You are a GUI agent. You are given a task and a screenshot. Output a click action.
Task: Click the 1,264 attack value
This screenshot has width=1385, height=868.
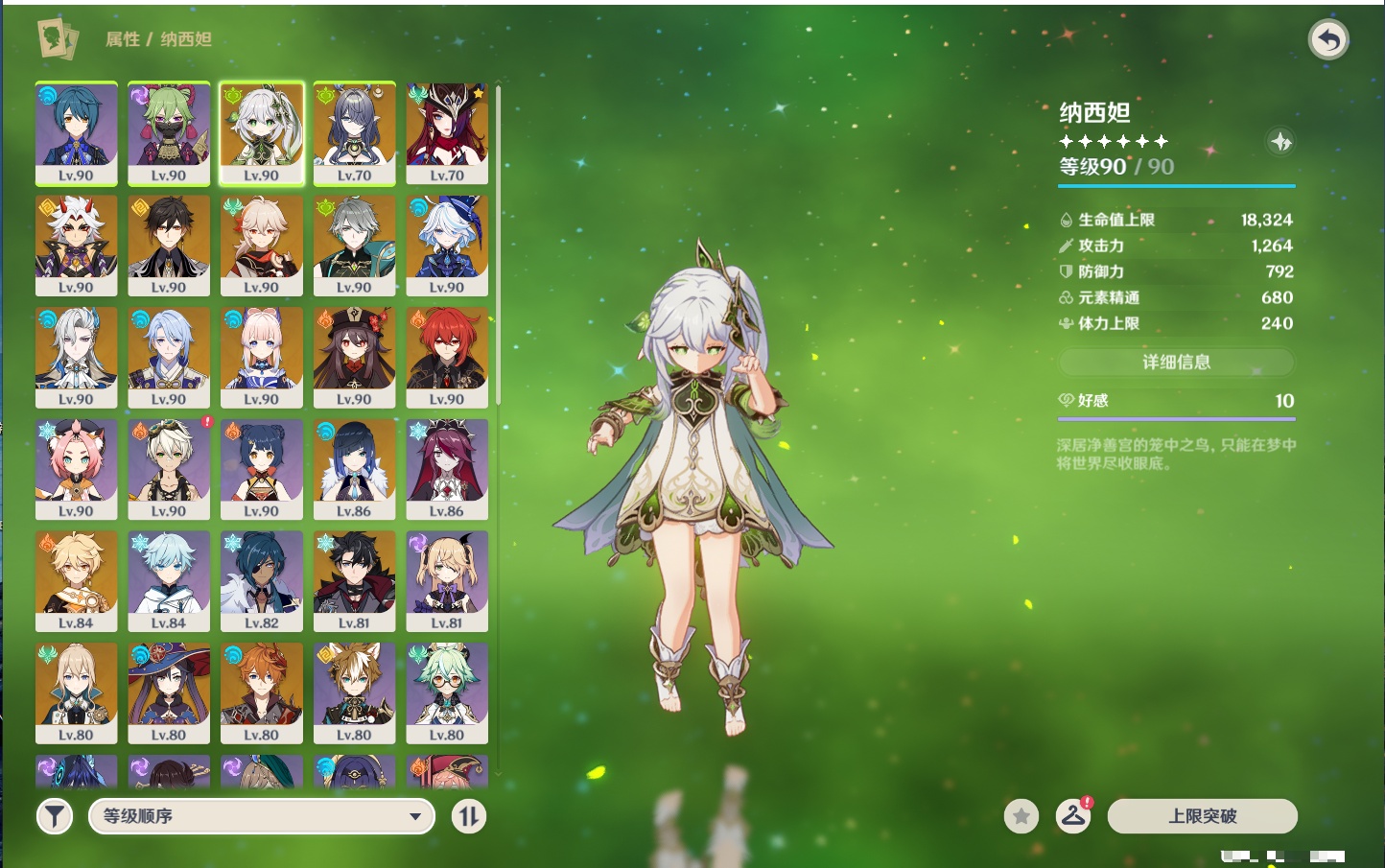click(1272, 246)
